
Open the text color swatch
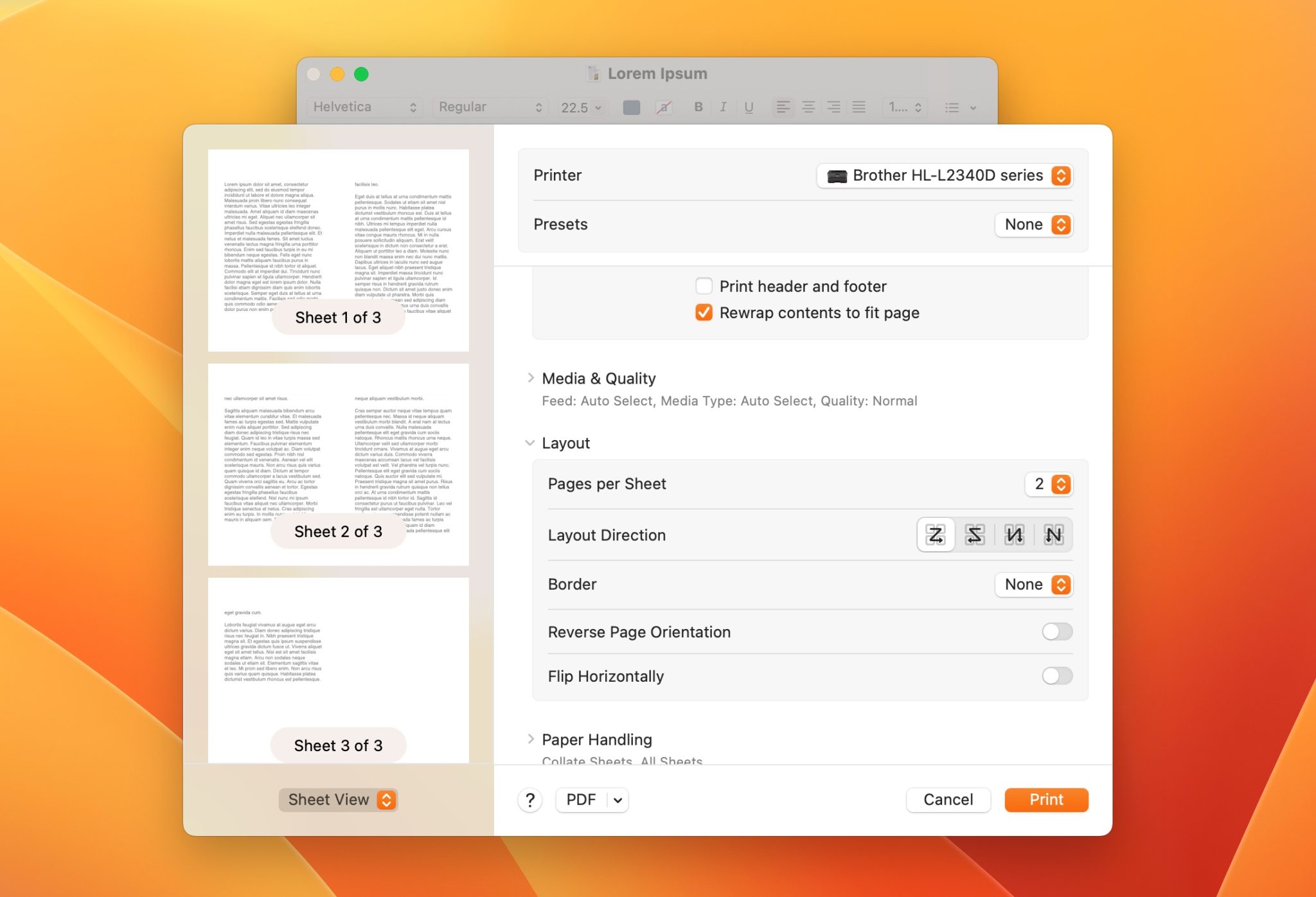click(630, 107)
